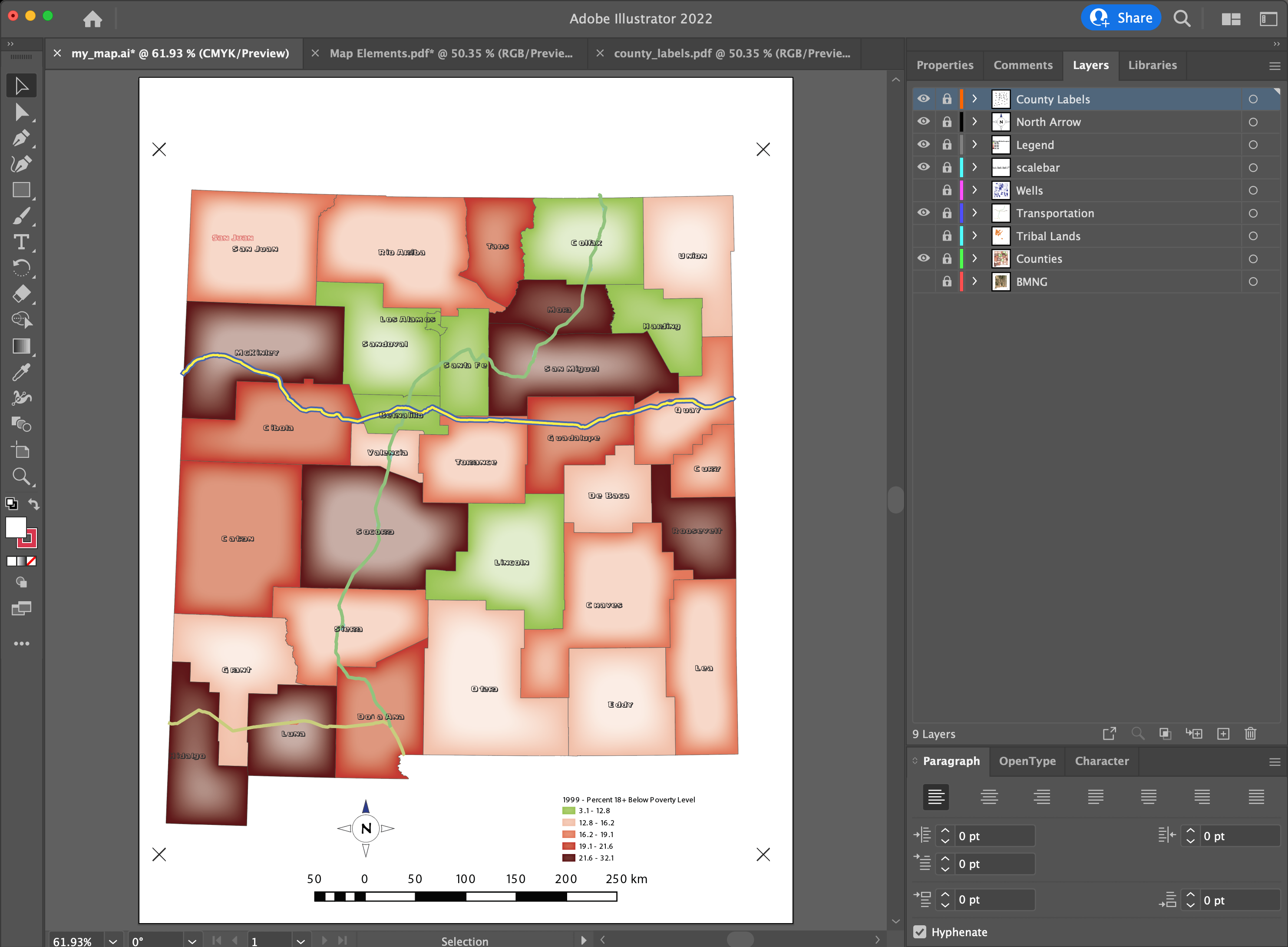Image resolution: width=1288 pixels, height=947 pixels.
Task: Select the Selection tool arrow
Action: [22, 86]
